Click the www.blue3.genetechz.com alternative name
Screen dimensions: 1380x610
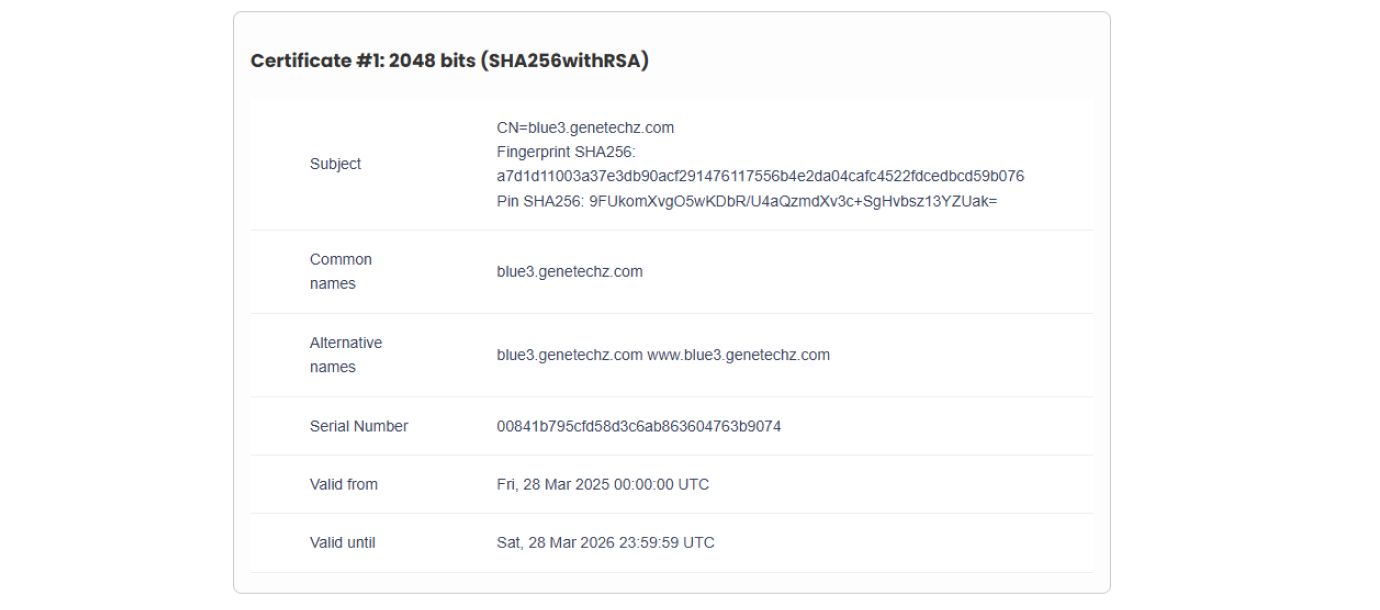coord(739,355)
